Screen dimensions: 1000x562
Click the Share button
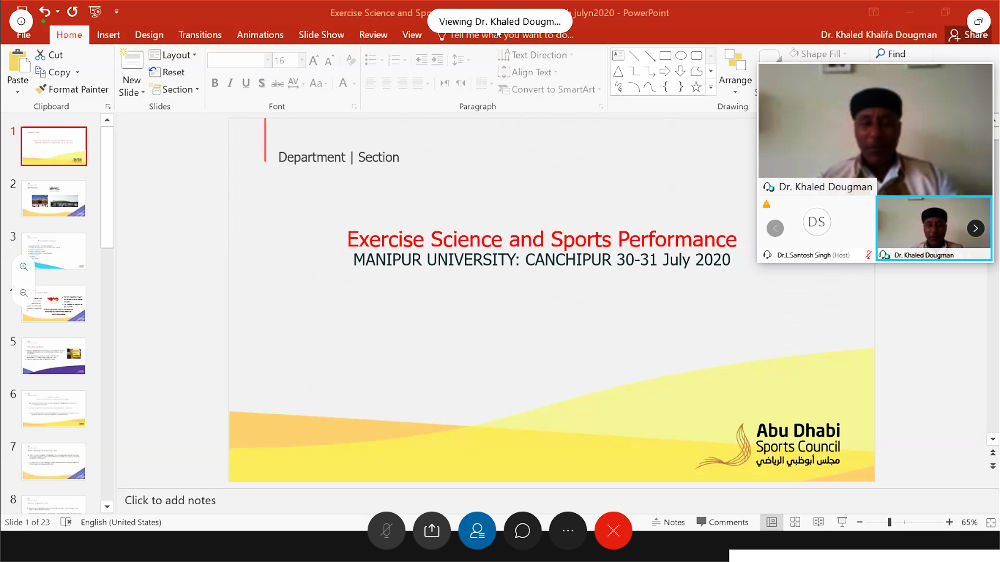968,34
